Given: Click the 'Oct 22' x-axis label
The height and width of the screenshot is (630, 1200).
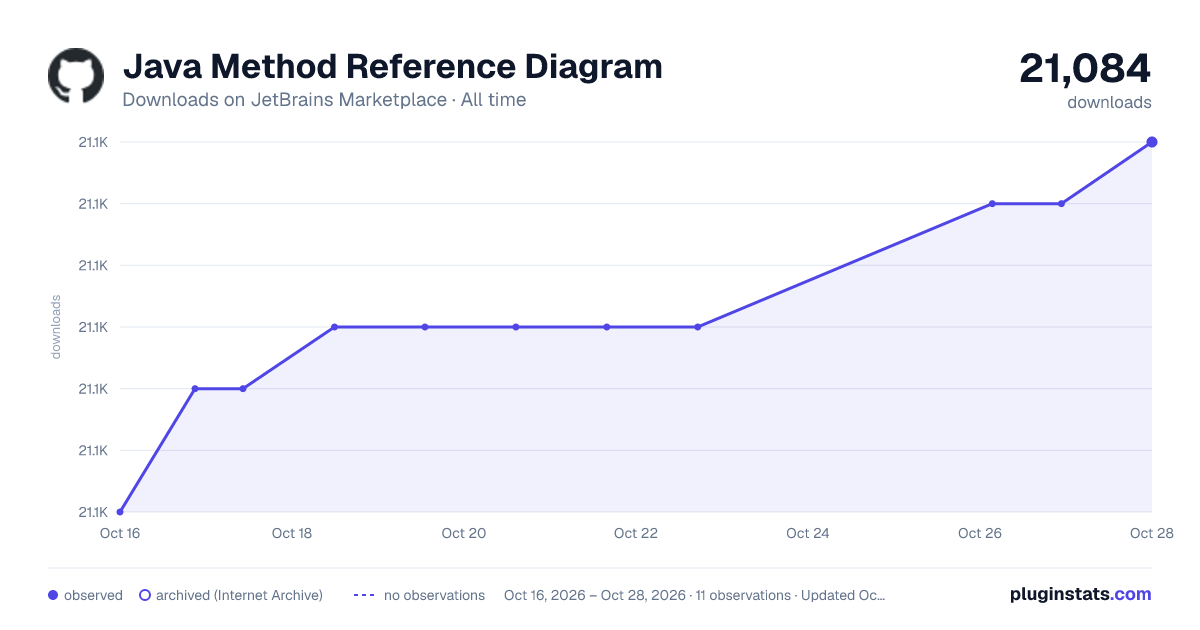Looking at the screenshot, I should 636,533.
